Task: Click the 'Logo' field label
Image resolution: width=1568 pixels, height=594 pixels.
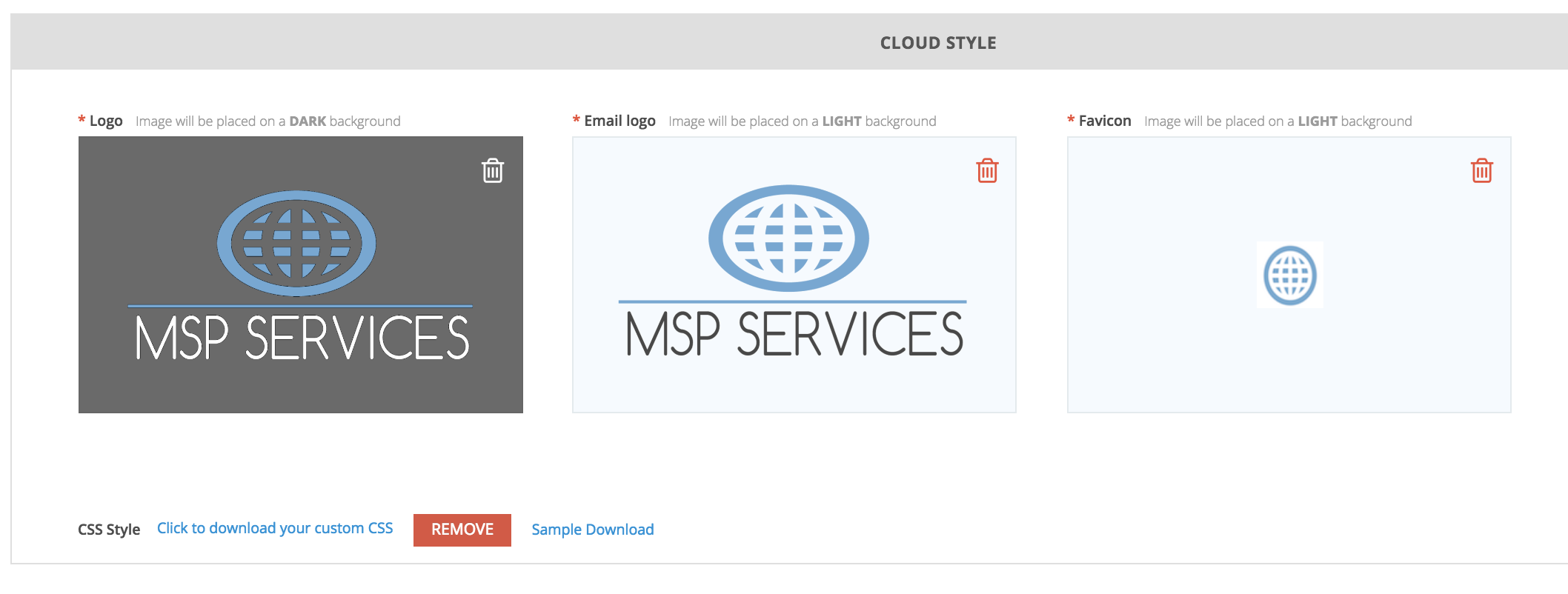Action: [x=106, y=121]
